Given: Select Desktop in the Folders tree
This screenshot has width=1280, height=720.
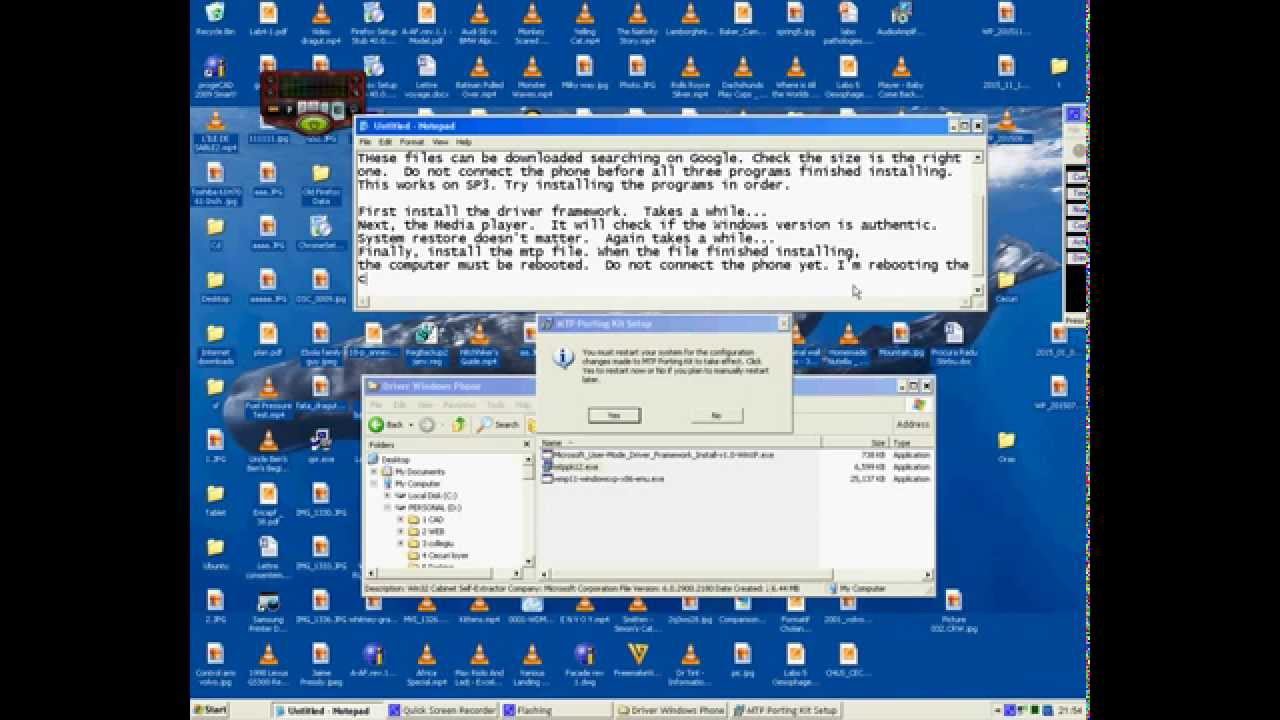Looking at the screenshot, I should click(x=395, y=460).
